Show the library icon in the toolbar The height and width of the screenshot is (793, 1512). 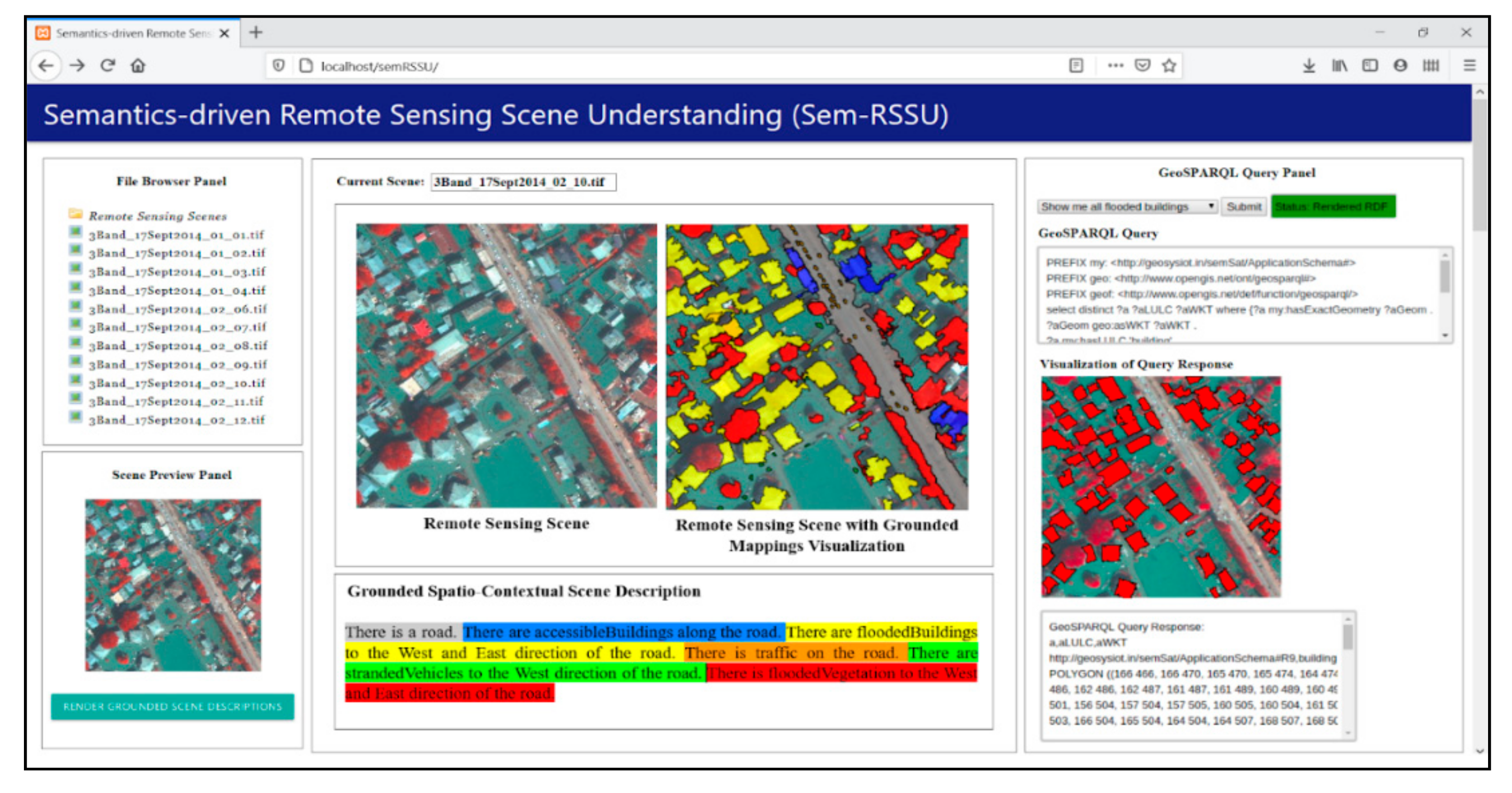[x=1339, y=65]
